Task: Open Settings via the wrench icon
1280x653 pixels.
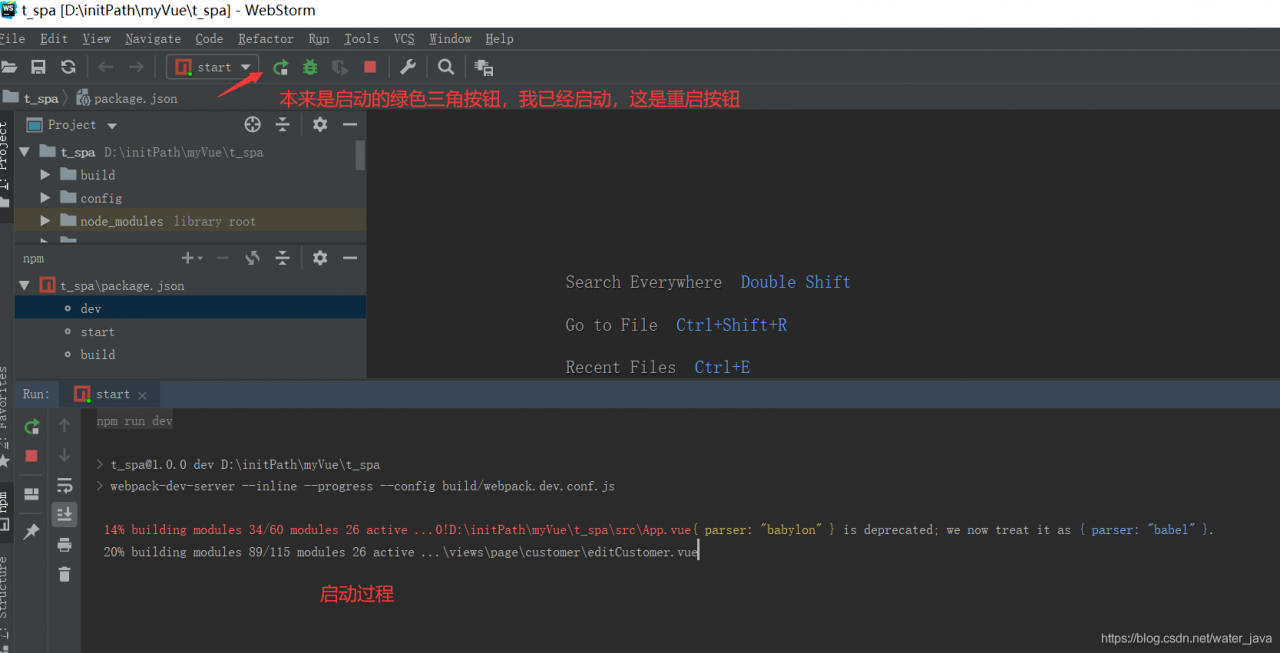Action: coord(408,67)
